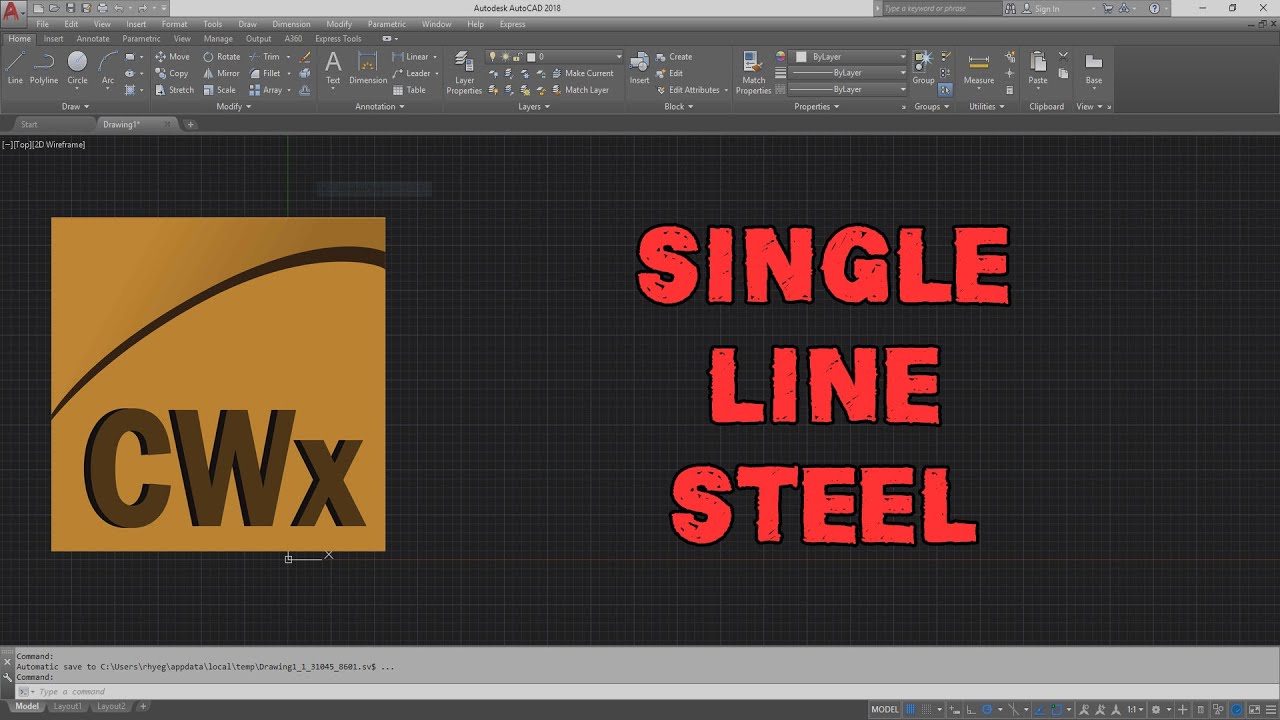Switch to the Manage ribbon tab
1280x720 pixels.
point(218,39)
